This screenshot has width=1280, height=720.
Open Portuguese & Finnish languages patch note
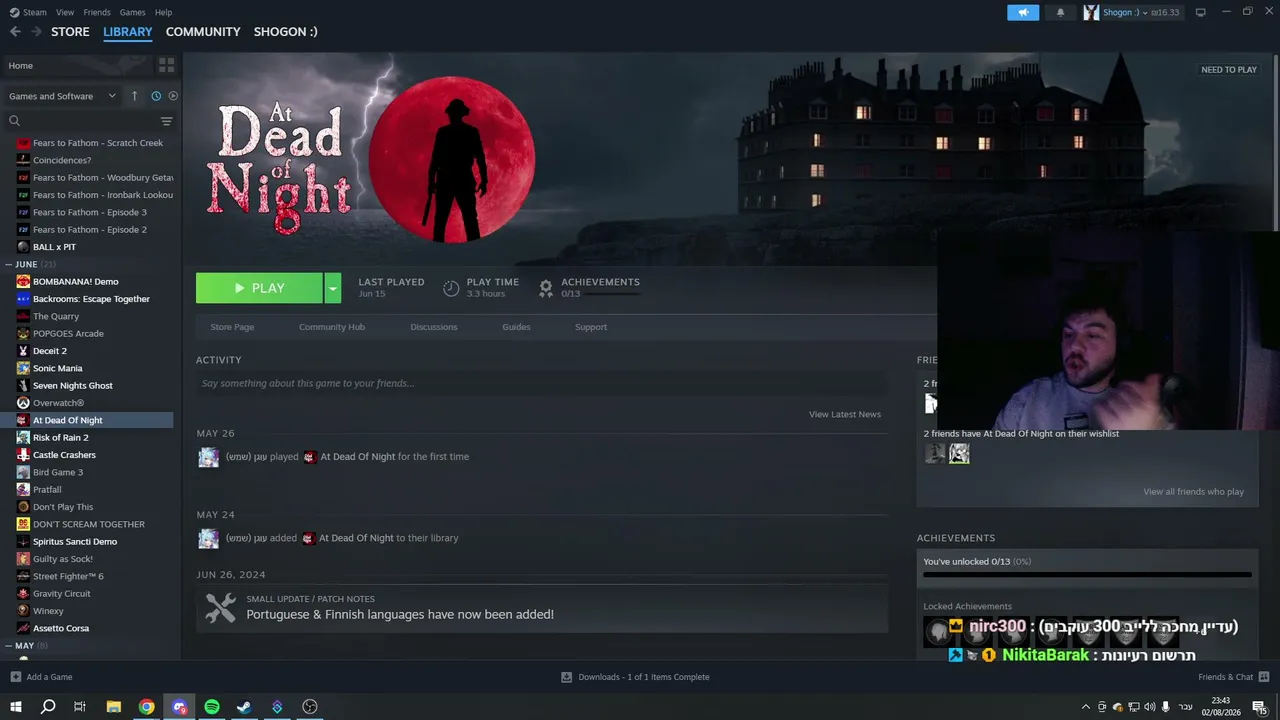pyautogui.click(x=400, y=615)
